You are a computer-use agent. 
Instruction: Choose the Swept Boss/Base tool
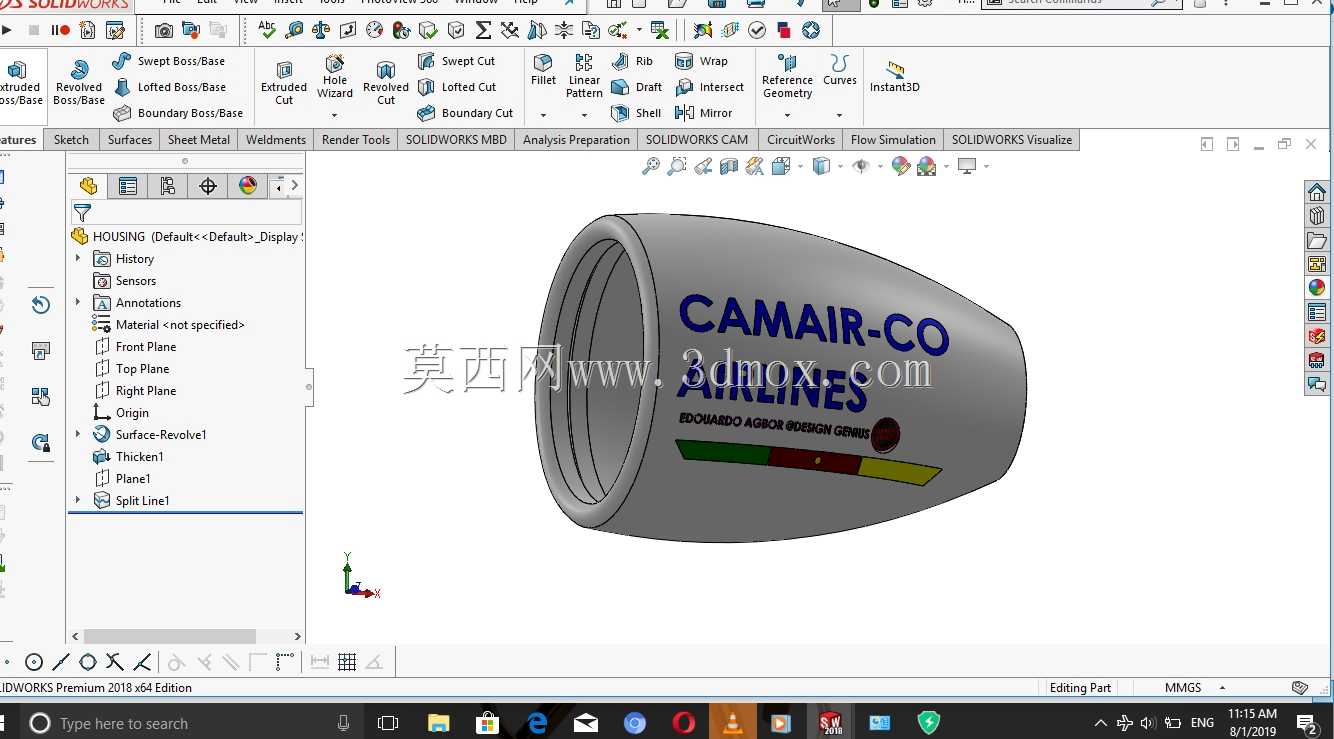coord(169,61)
